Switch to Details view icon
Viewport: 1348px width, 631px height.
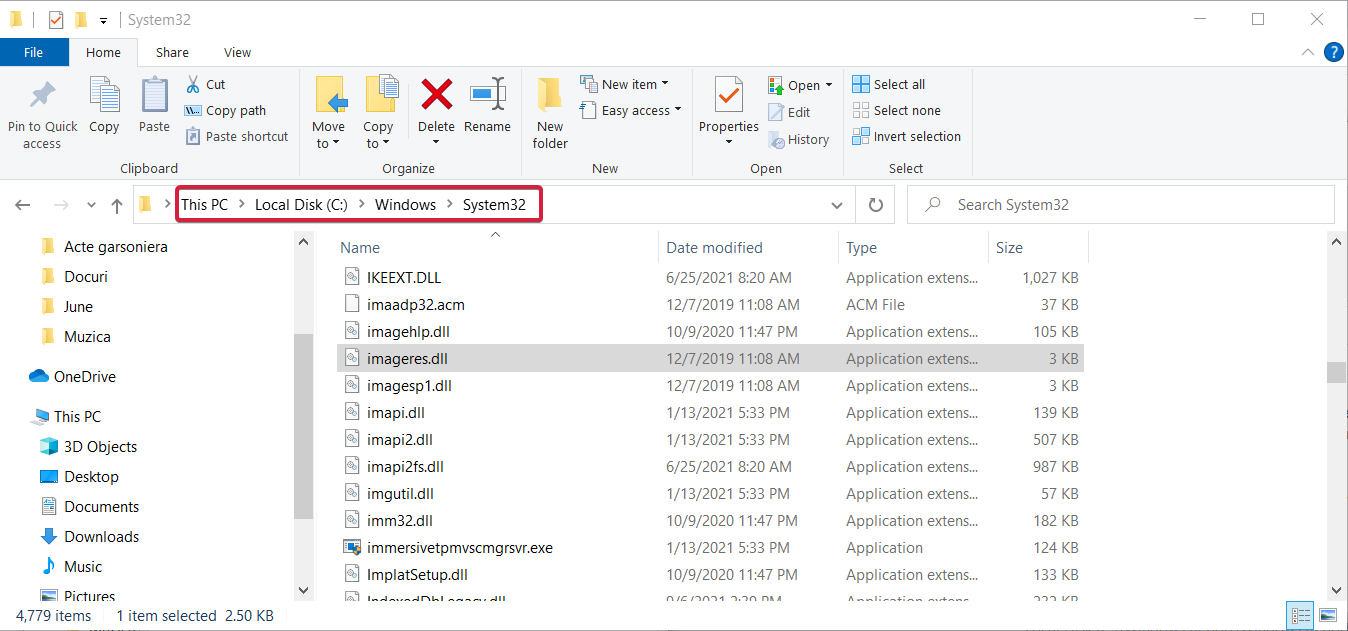coord(1301,615)
